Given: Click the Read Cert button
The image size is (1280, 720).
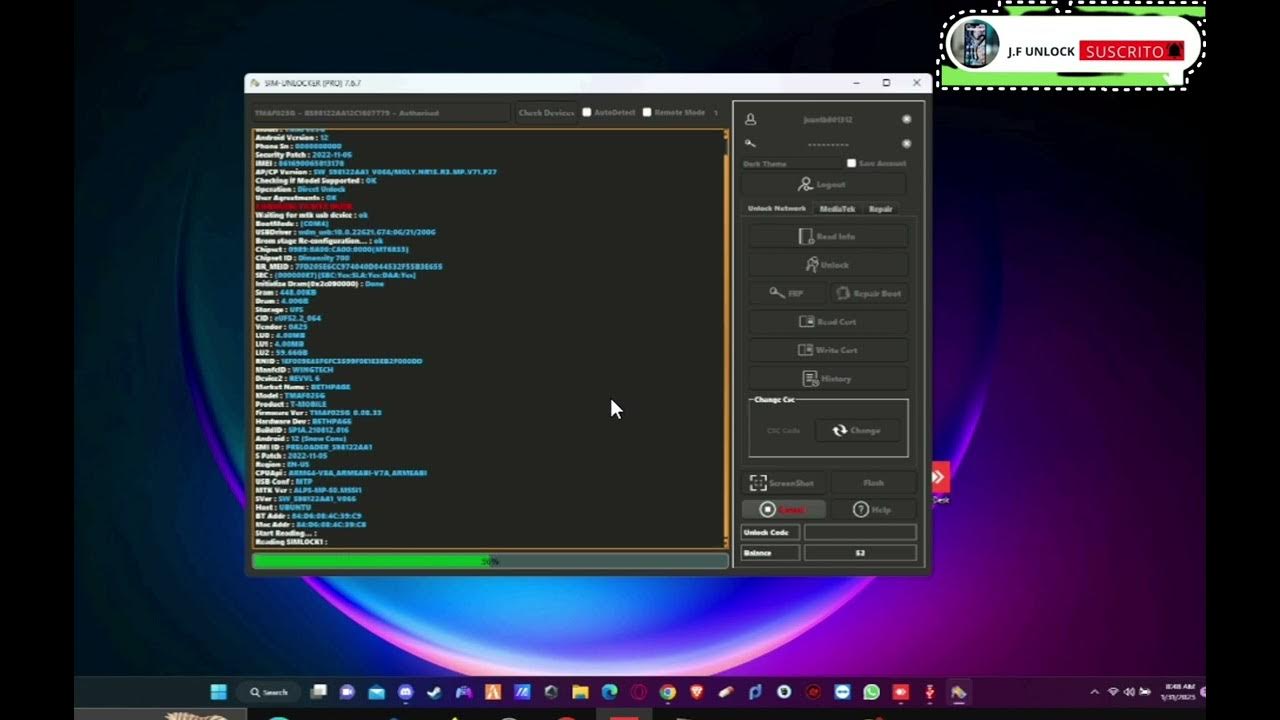Looking at the screenshot, I should click(828, 322).
